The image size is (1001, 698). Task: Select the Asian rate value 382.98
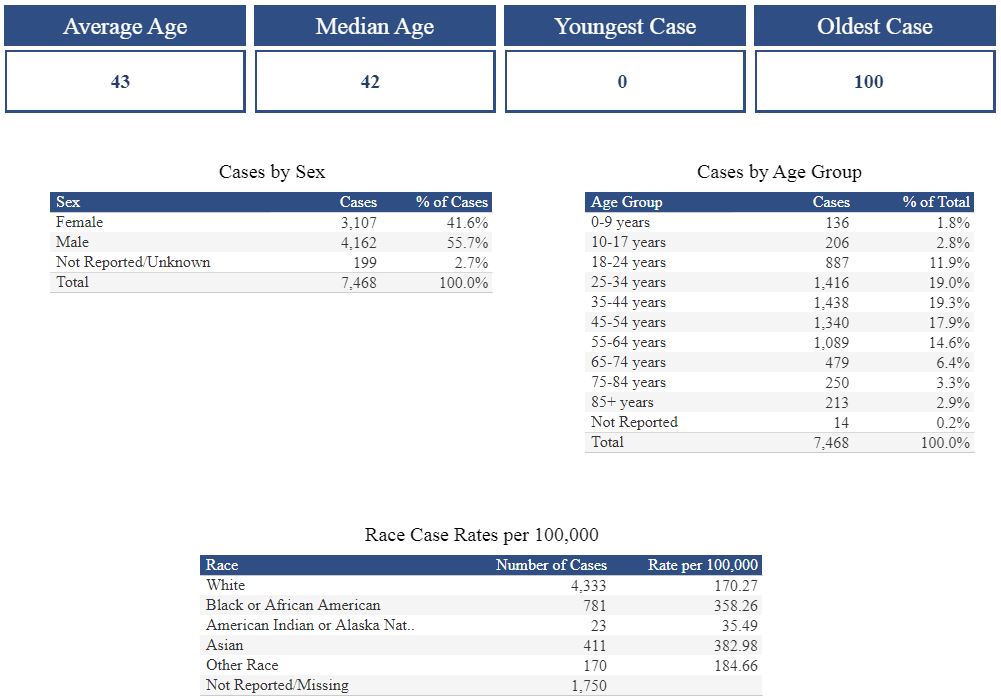pyautogui.click(x=736, y=645)
